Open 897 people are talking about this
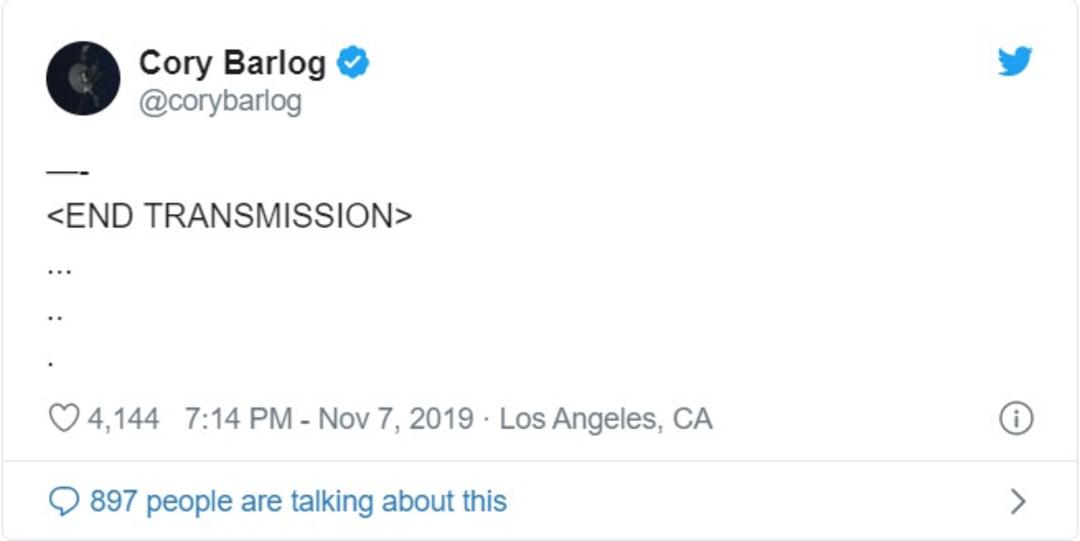The width and height of the screenshot is (1080, 541). (x=298, y=501)
